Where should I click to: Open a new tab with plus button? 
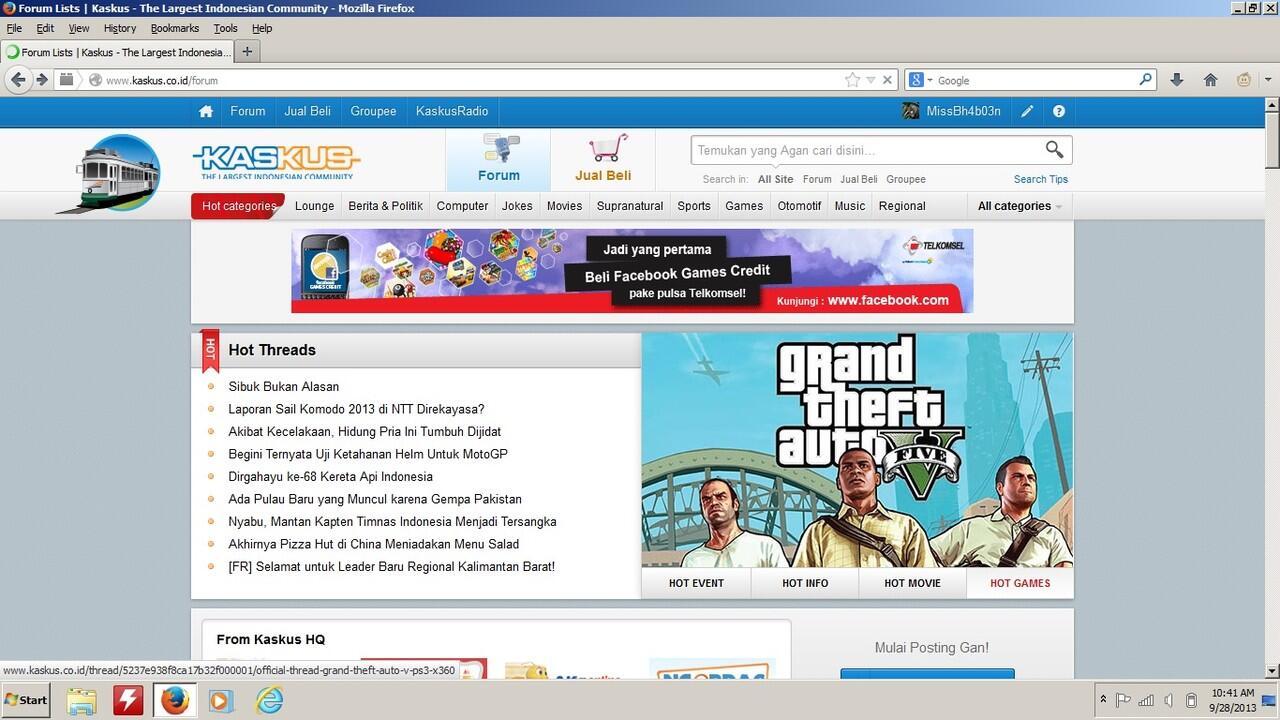(x=247, y=51)
